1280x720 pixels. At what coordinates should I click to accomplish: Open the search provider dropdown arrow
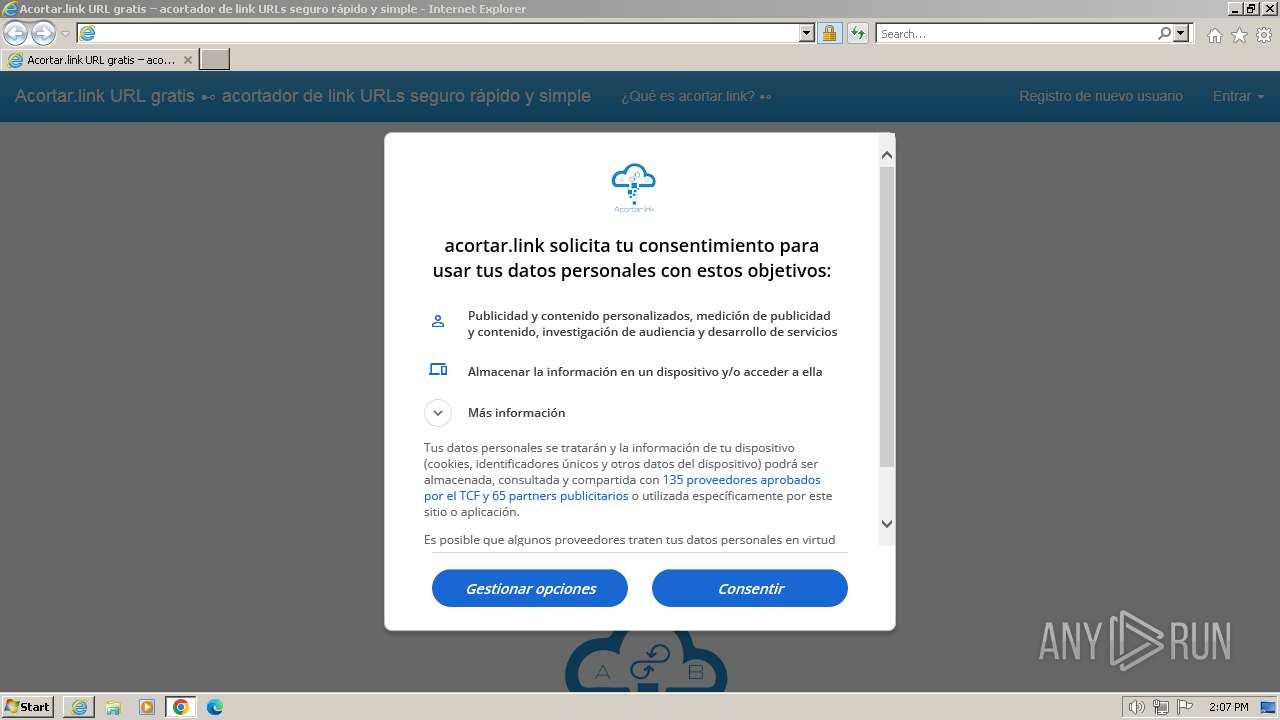[1181, 33]
